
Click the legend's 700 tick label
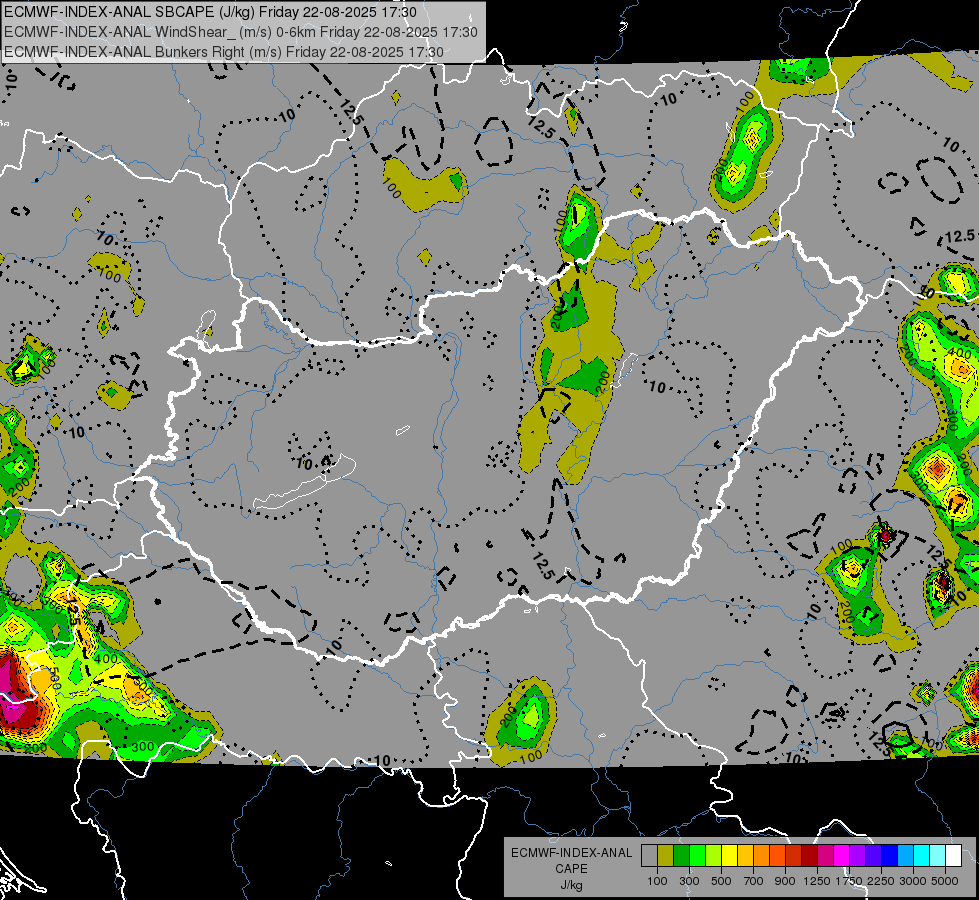[754, 881]
